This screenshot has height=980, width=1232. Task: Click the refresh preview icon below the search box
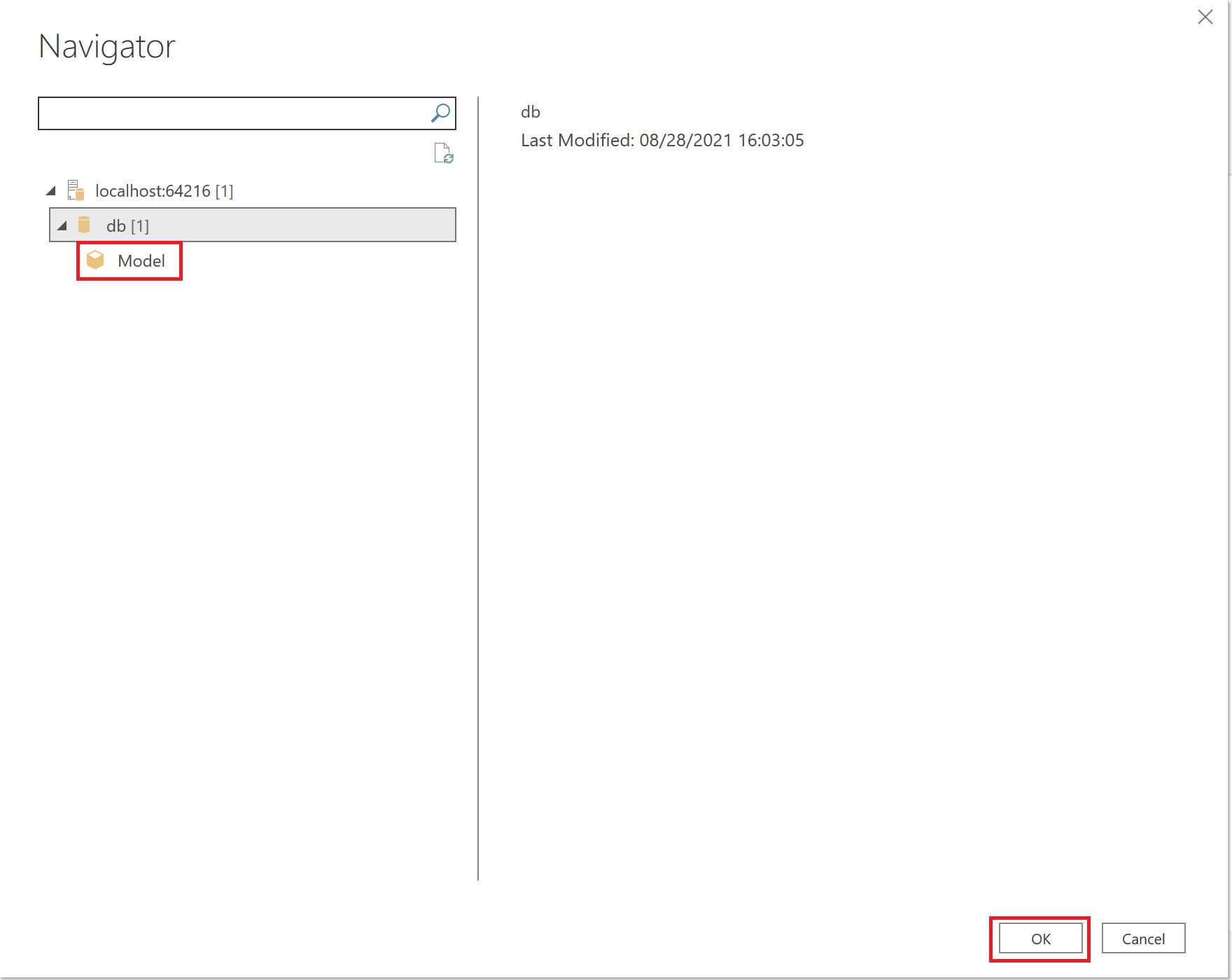(443, 153)
